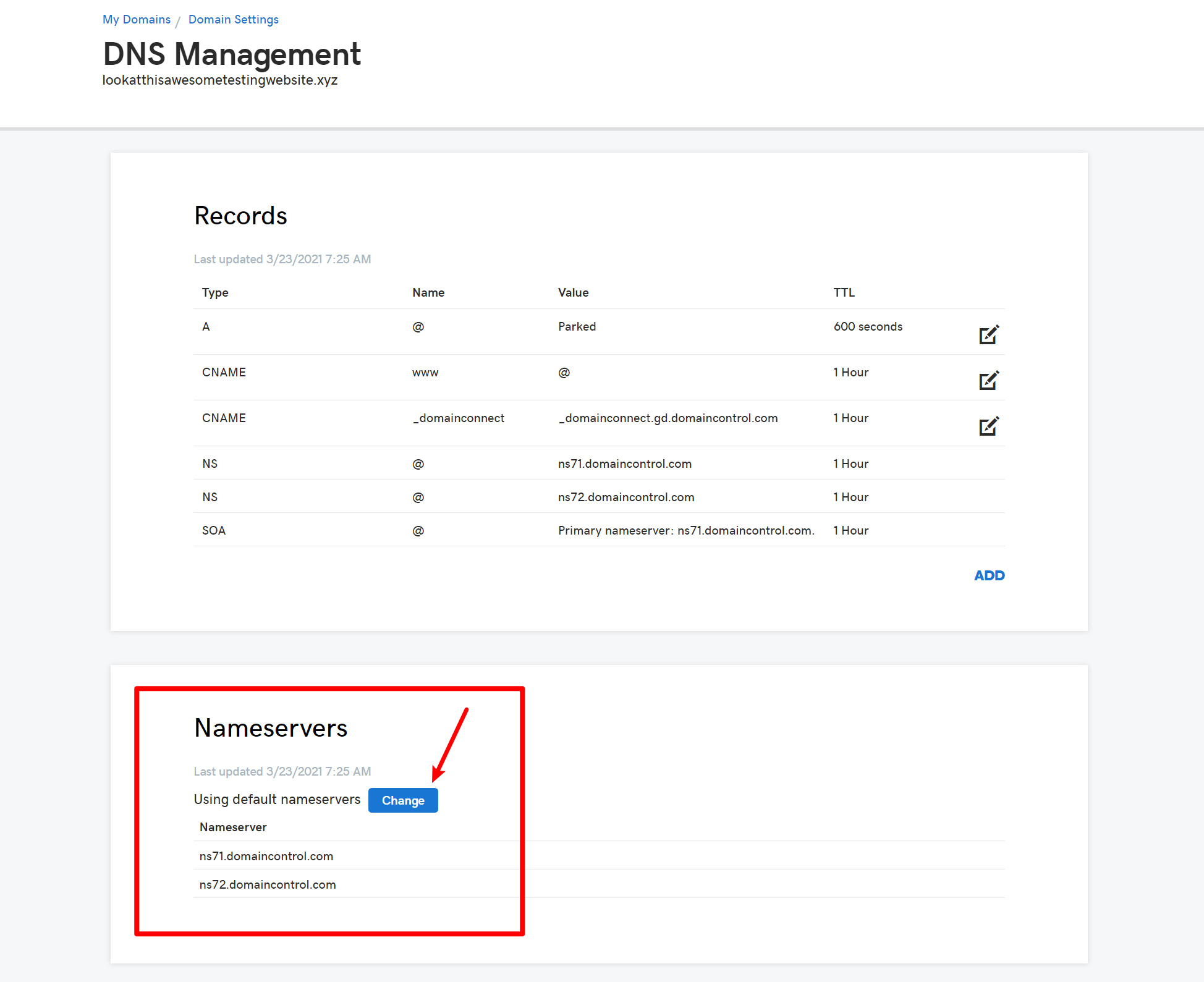1204x982 pixels.
Task: Navigate to My Domains breadcrumb
Action: coord(136,19)
